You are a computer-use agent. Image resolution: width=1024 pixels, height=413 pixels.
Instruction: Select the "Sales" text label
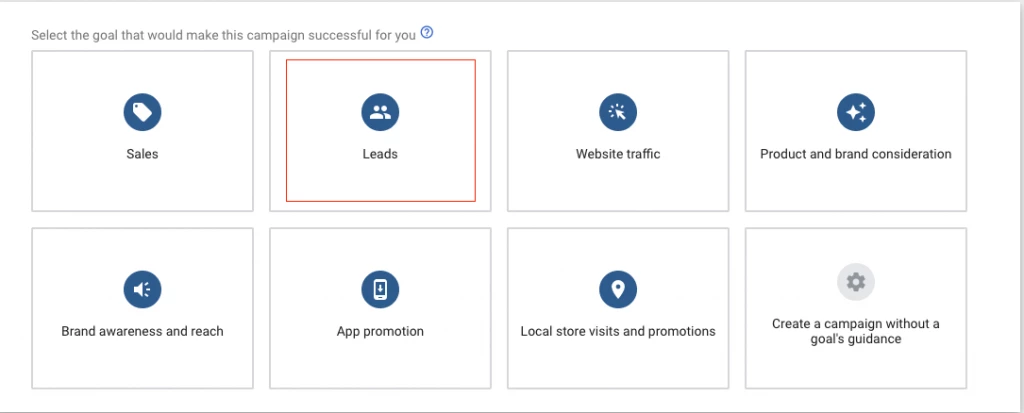click(142, 154)
